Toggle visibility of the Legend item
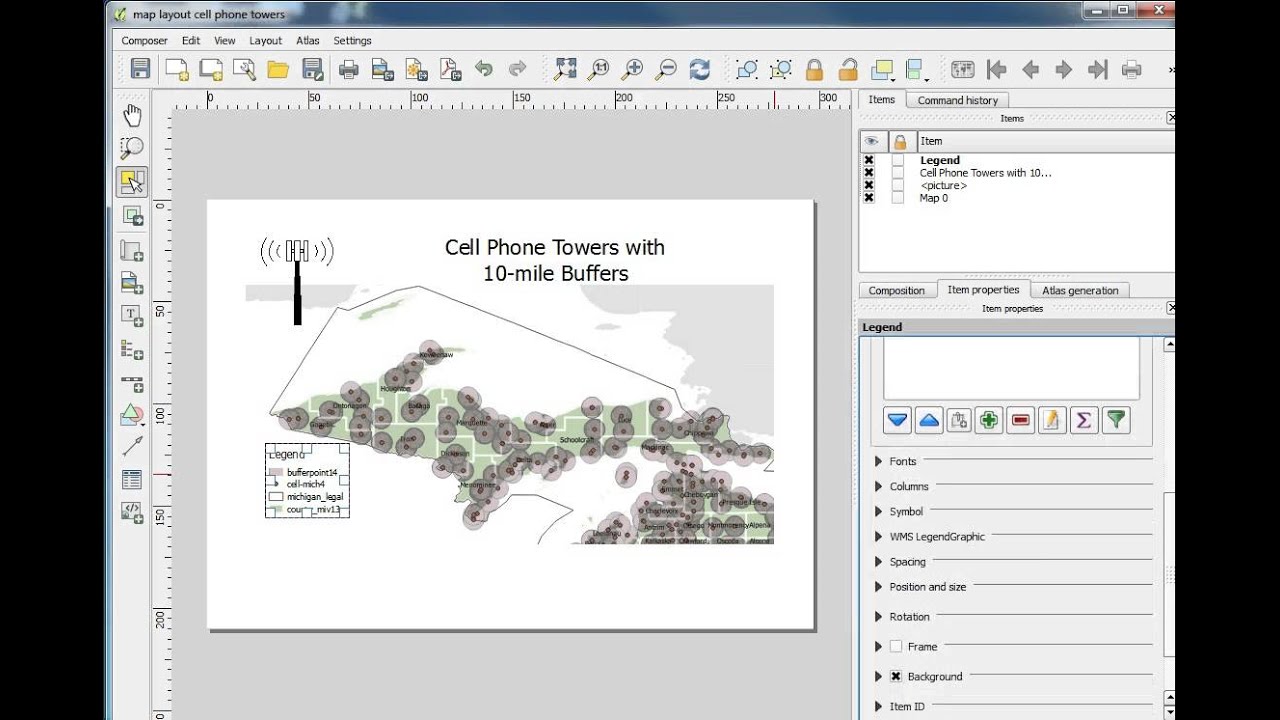Screen dimensions: 1280x720 point(869,160)
